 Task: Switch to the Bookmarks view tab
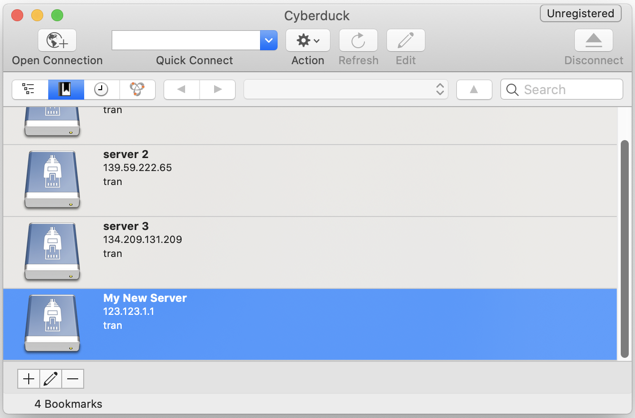point(66,89)
